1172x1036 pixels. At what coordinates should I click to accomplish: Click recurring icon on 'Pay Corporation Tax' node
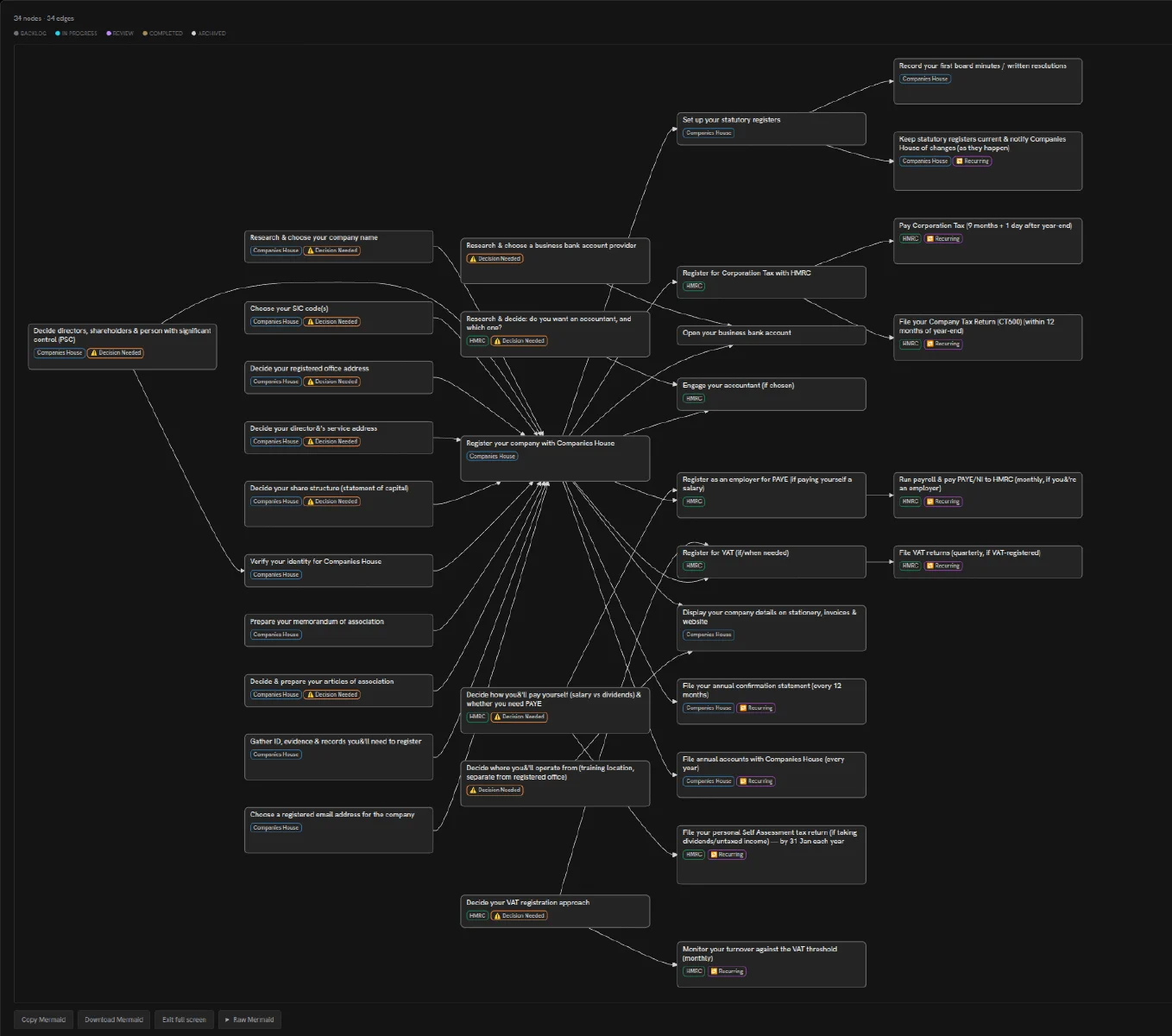(x=930, y=239)
